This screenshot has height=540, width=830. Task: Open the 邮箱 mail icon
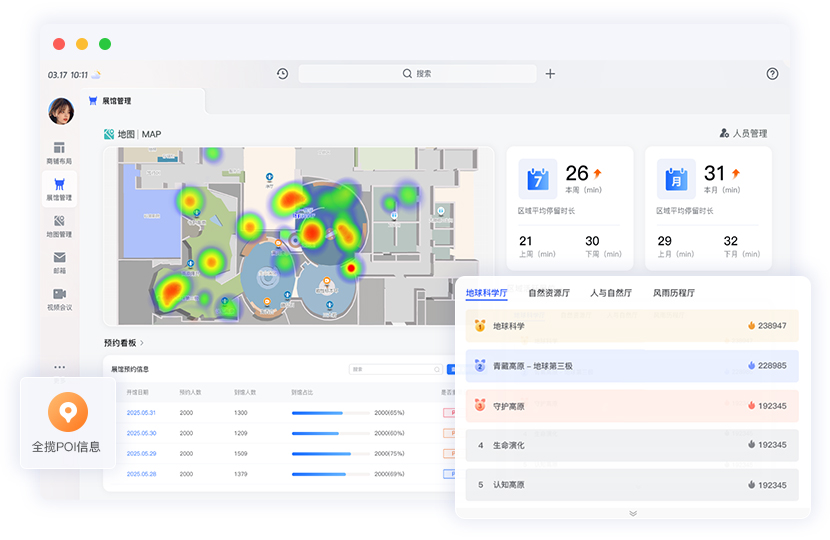coord(59,262)
